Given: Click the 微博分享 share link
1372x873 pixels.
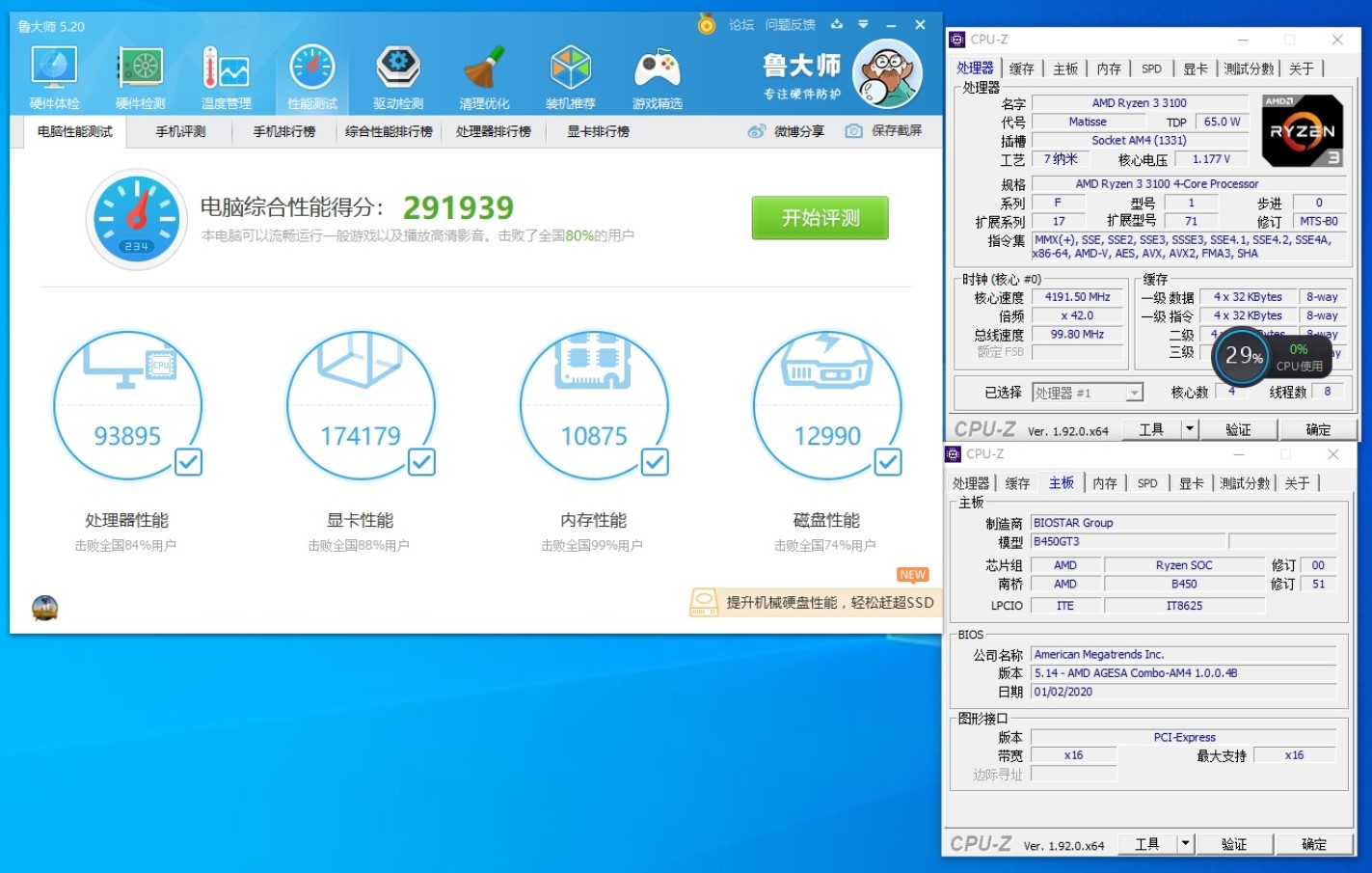Looking at the screenshot, I should pos(799,131).
